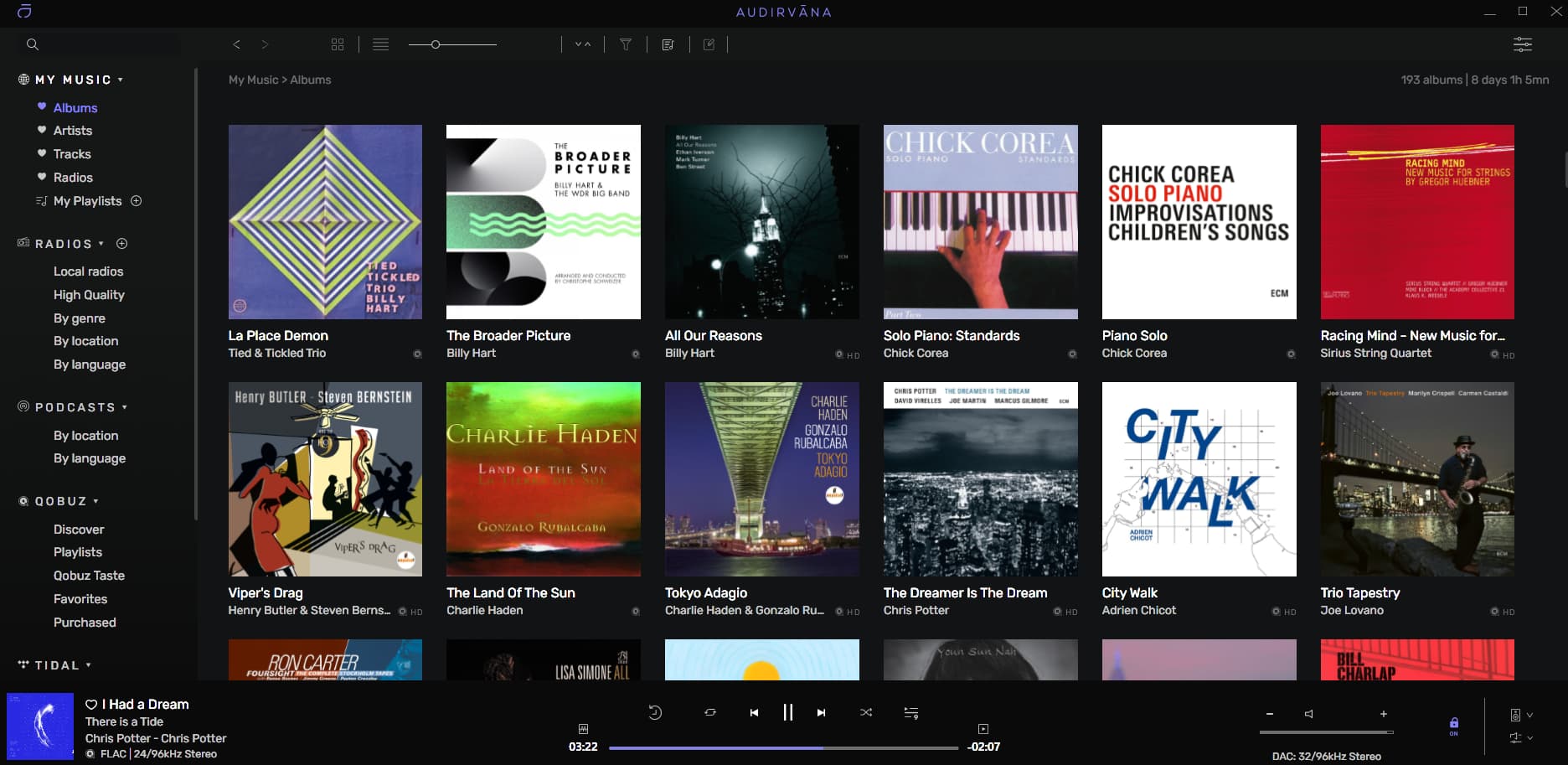The width and height of the screenshot is (1568, 765).
Task: Decrease volume with minus button
Action: [x=1270, y=714]
